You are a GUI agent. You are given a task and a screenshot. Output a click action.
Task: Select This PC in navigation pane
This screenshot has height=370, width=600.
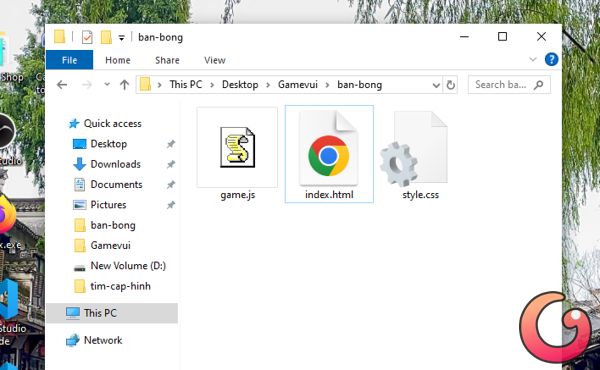coord(112,313)
